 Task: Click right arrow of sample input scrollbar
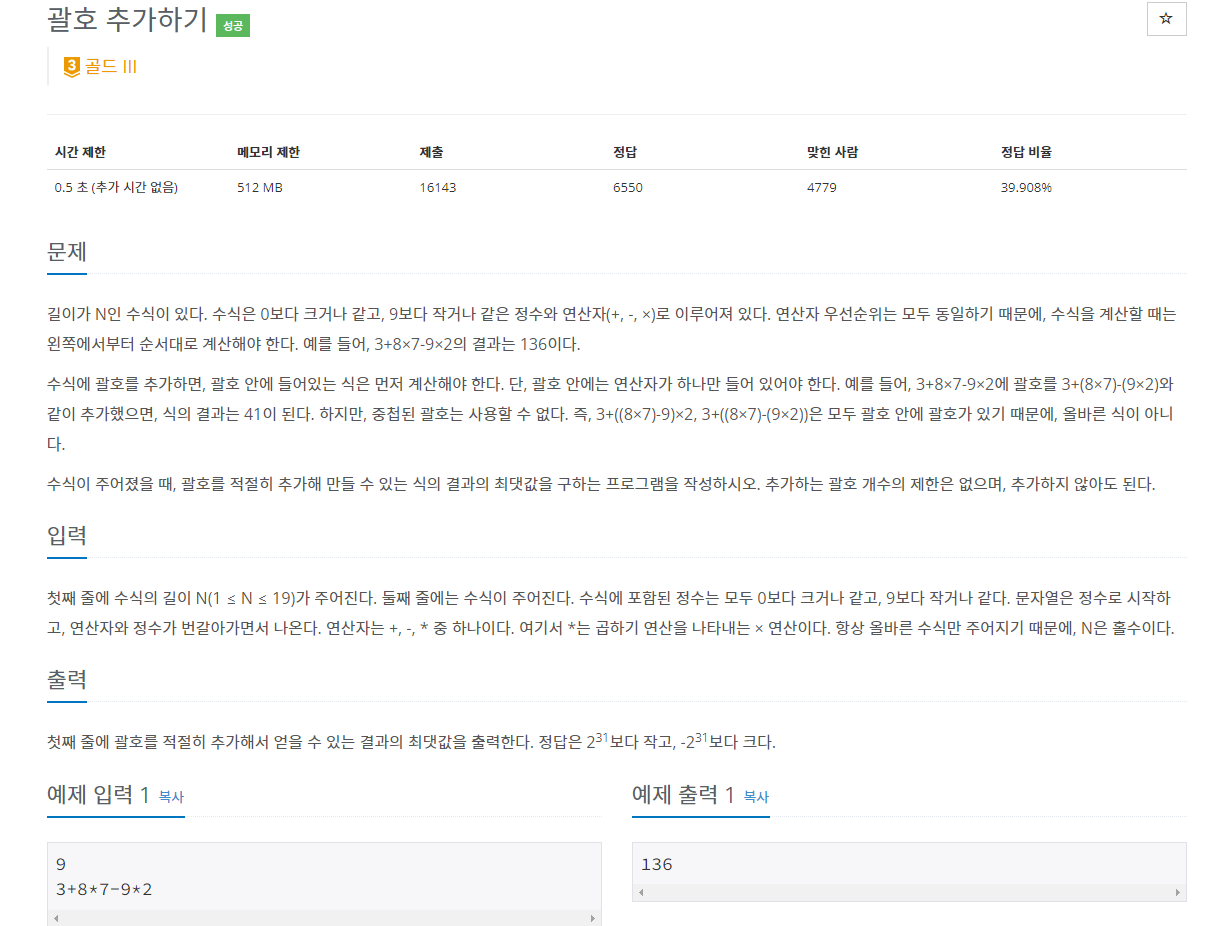[592, 917]
